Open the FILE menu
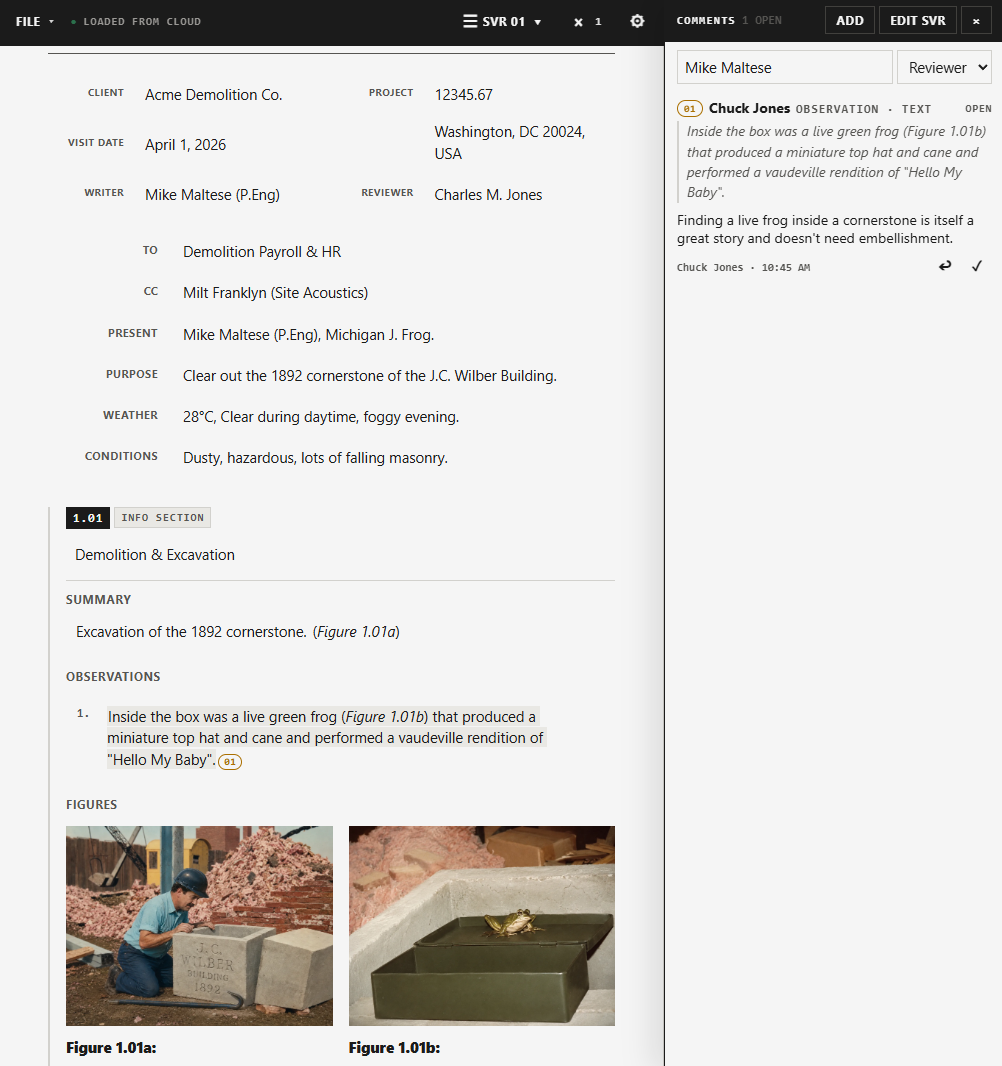The width and height of the screenshot is (1002, 1066). pyautogui.click(x=34, y=22)
